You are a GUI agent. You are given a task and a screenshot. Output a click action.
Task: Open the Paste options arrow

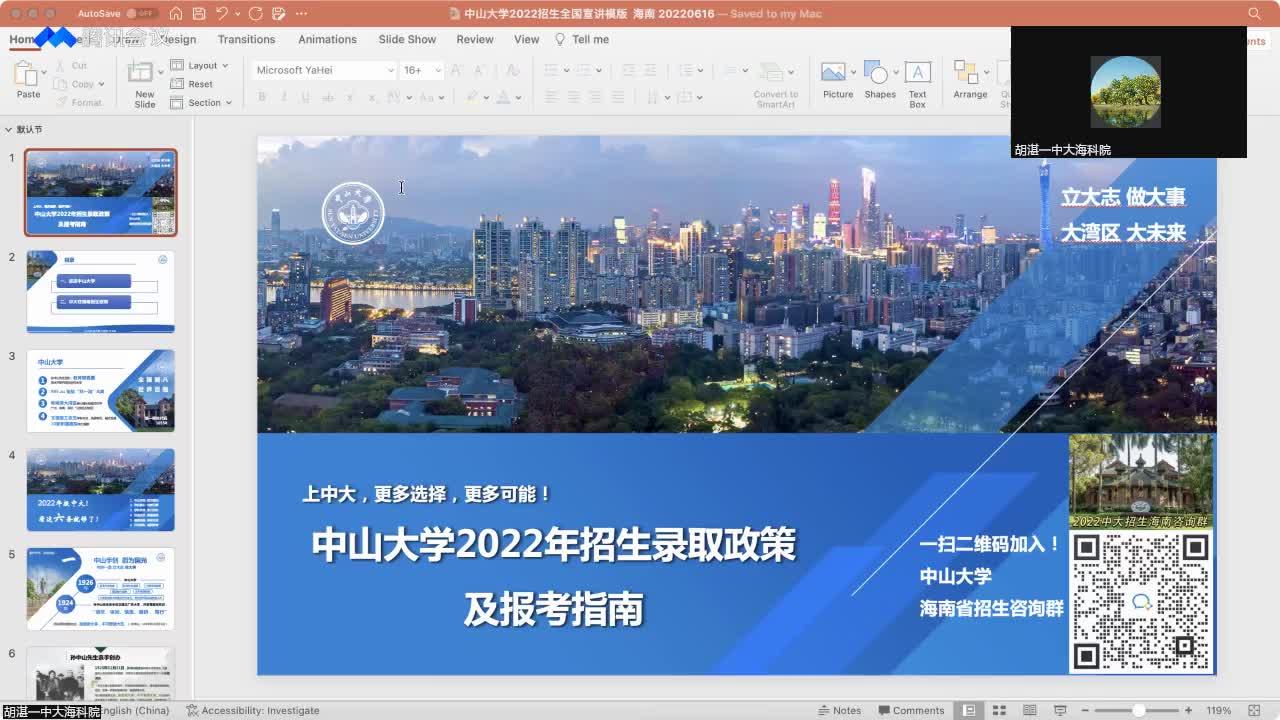pyautogui.click(x=44, y=74)
